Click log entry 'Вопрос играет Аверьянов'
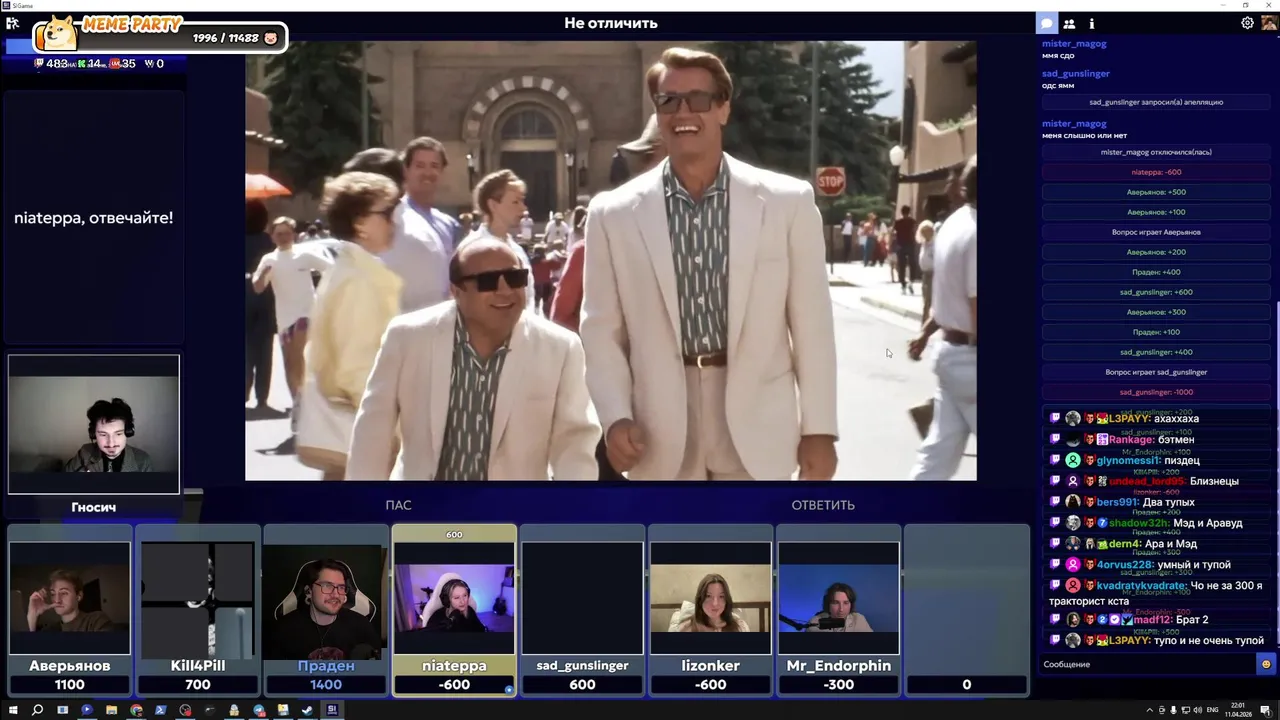This screenshot has height=720, width=1280. (x=1156, y=232)
